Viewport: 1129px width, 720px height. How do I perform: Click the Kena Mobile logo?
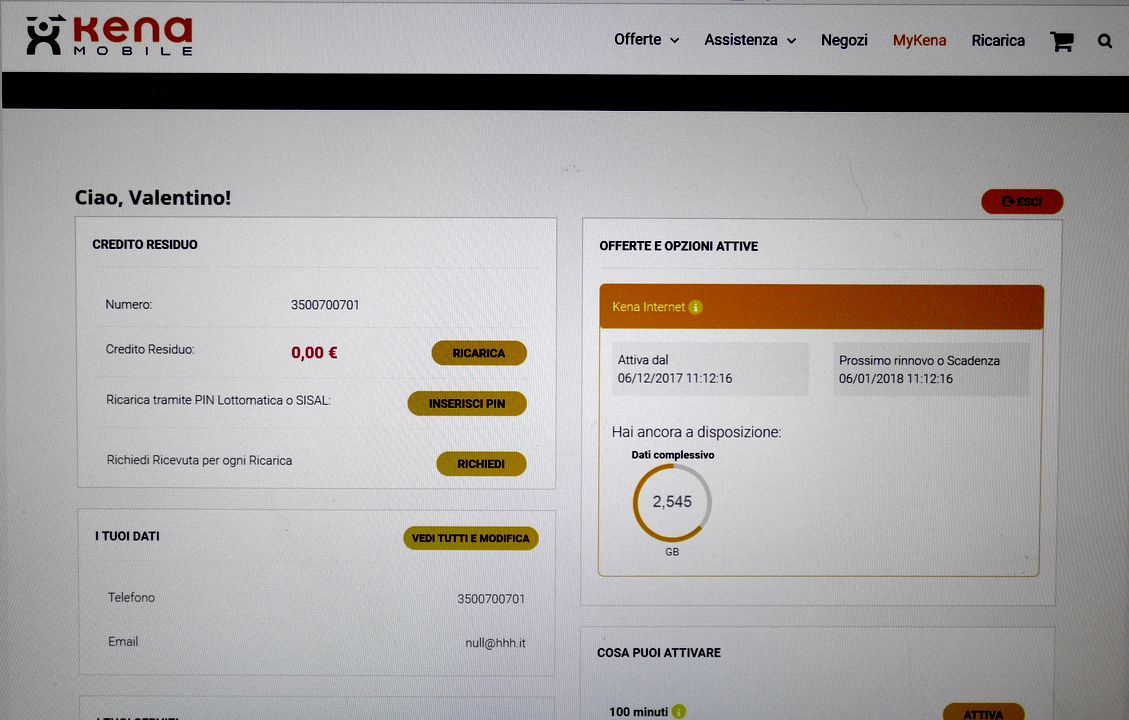coord(109,35)
